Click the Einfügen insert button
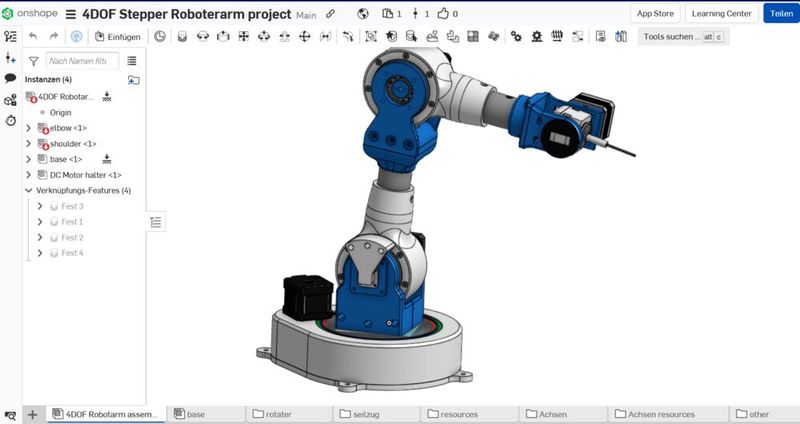Viewport: 800px width, 424px height. pyautogui.click(x=117, y=37)
